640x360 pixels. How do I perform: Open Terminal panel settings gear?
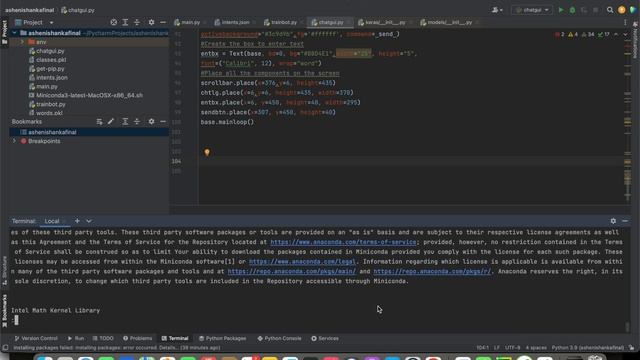click(x=613, y=221)
